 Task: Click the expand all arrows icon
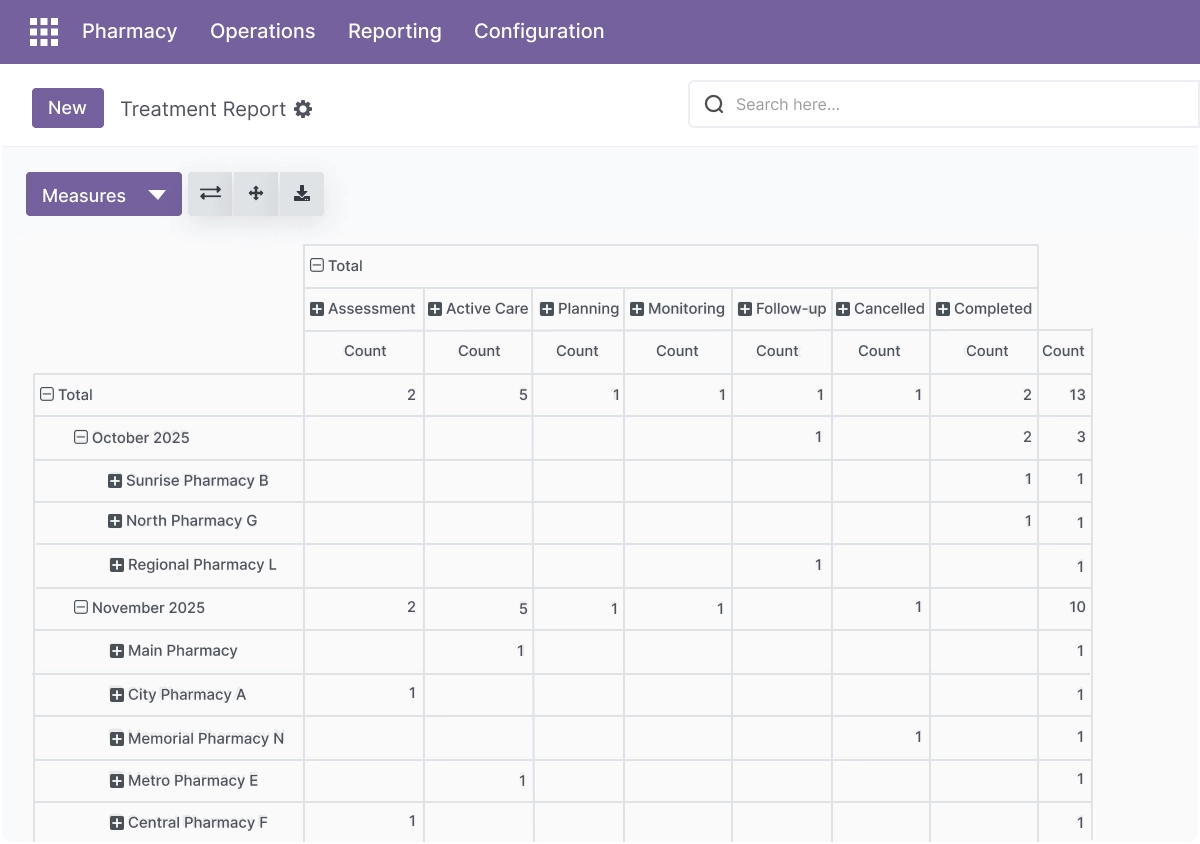[256, 194]
